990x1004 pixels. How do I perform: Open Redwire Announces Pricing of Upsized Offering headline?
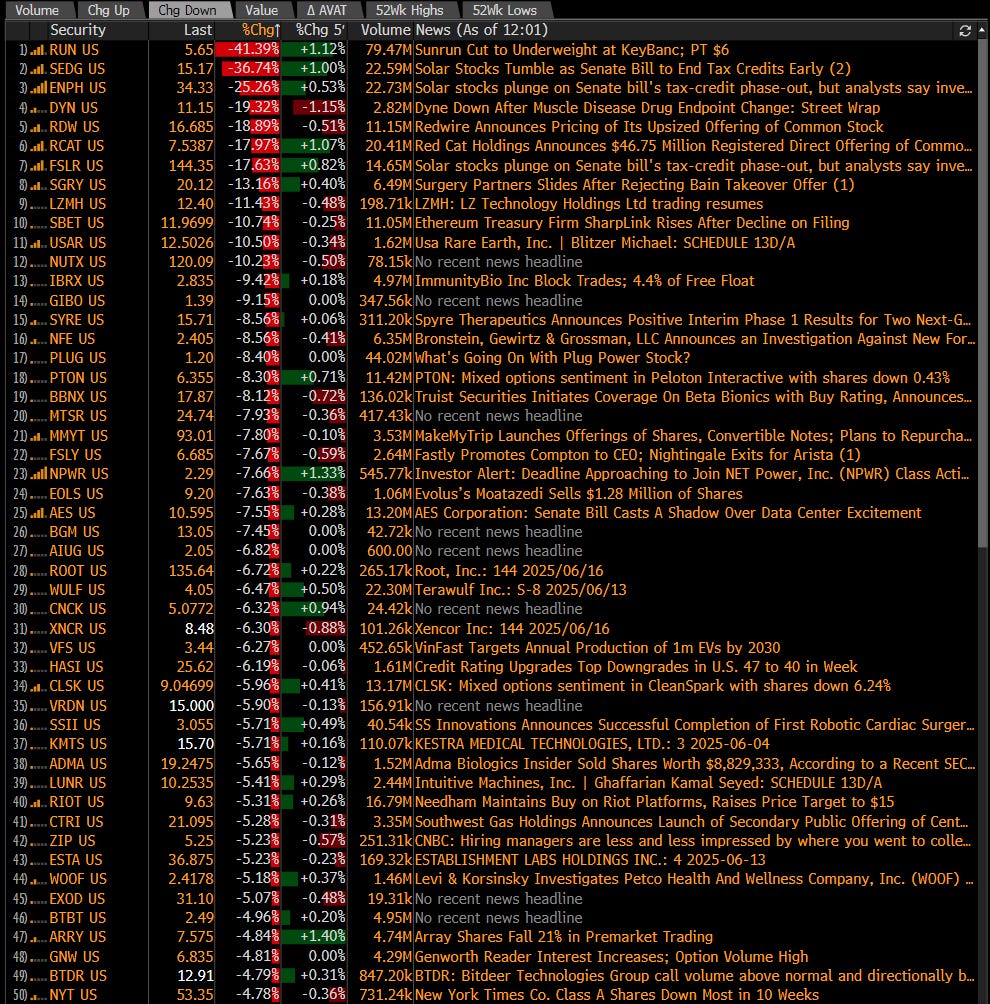[649, 127]
